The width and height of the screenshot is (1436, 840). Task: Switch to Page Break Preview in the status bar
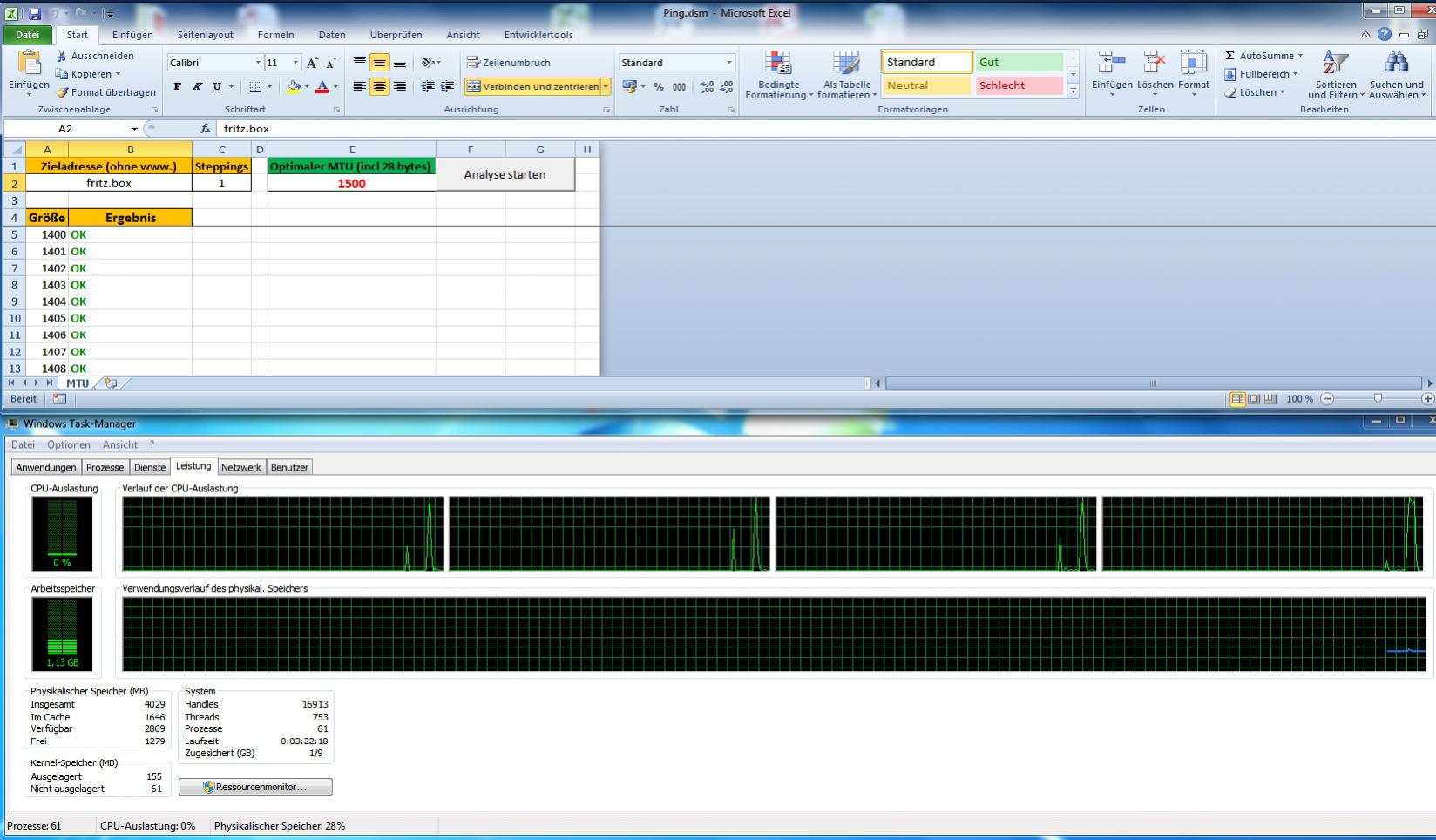[1270, 399]
